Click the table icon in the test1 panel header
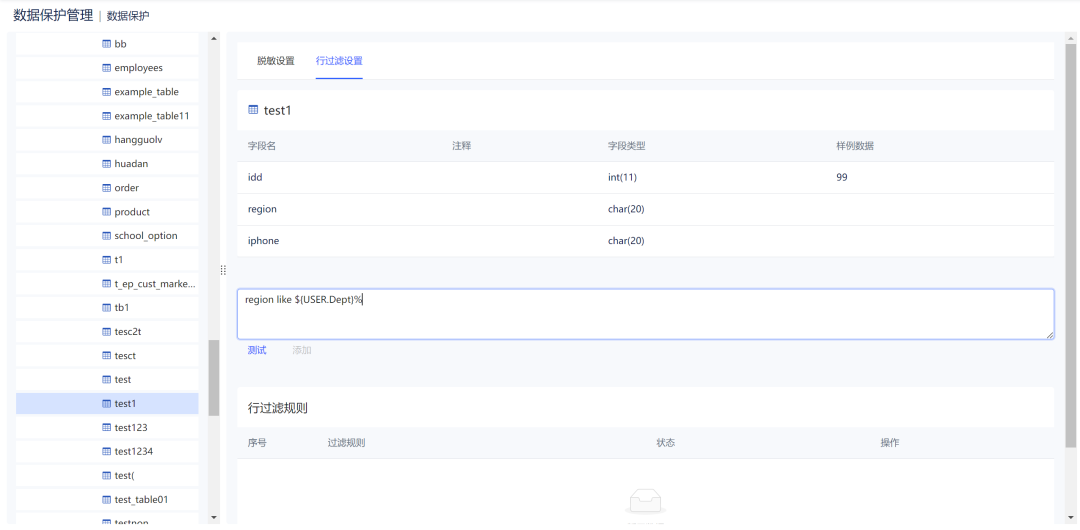The height and width of the screenshot is (530, 1080). [253, 110]
